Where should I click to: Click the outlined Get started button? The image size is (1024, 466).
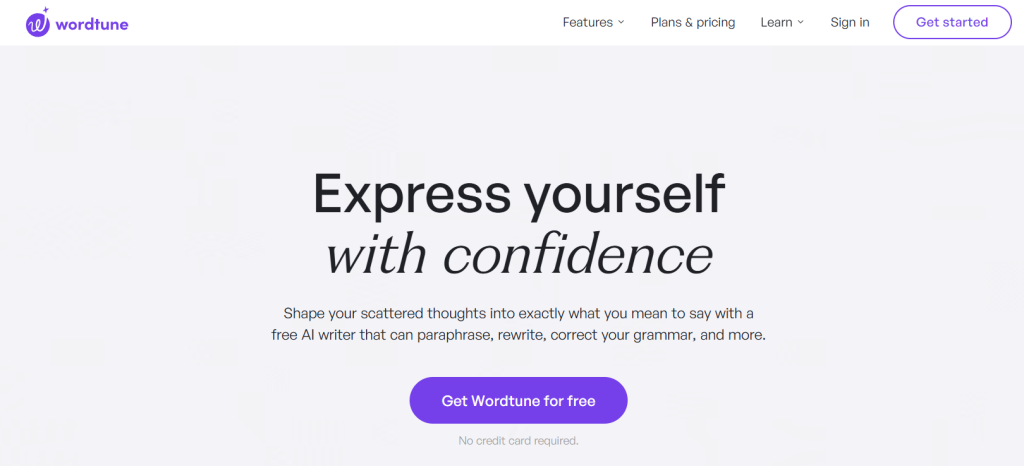(952, 22)
